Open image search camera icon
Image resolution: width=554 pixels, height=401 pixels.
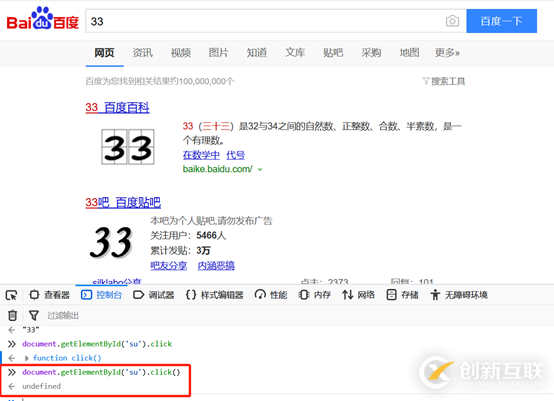click(x=452, y=21)
